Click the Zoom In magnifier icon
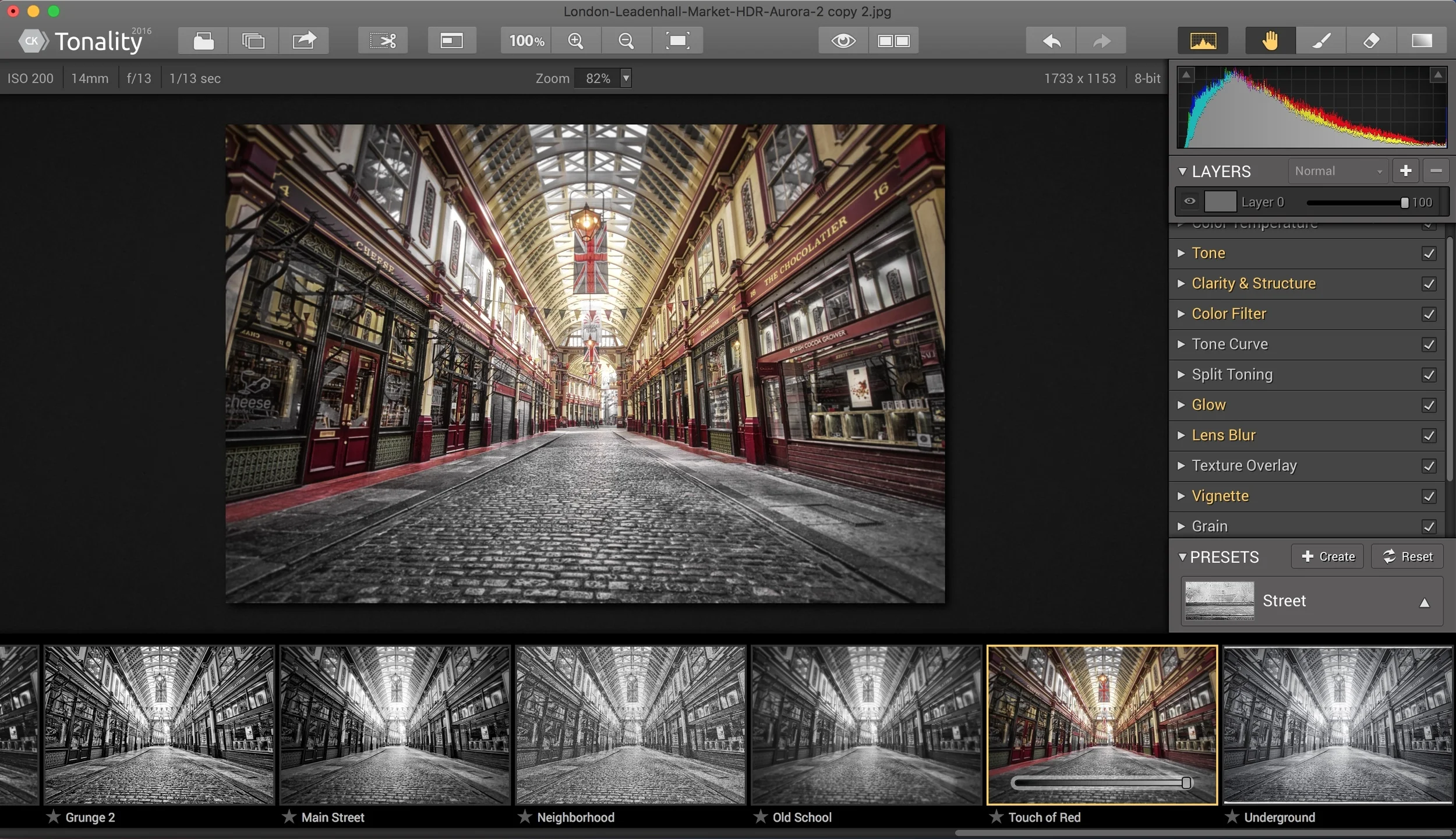This screenshot has height=839, width=1456. [576, 41]
